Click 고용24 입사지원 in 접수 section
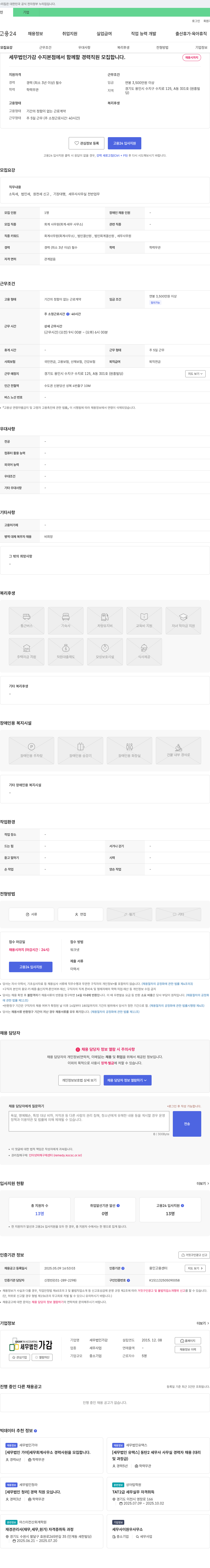Screen dimensions: 210x1568 (x=30, y=967)
